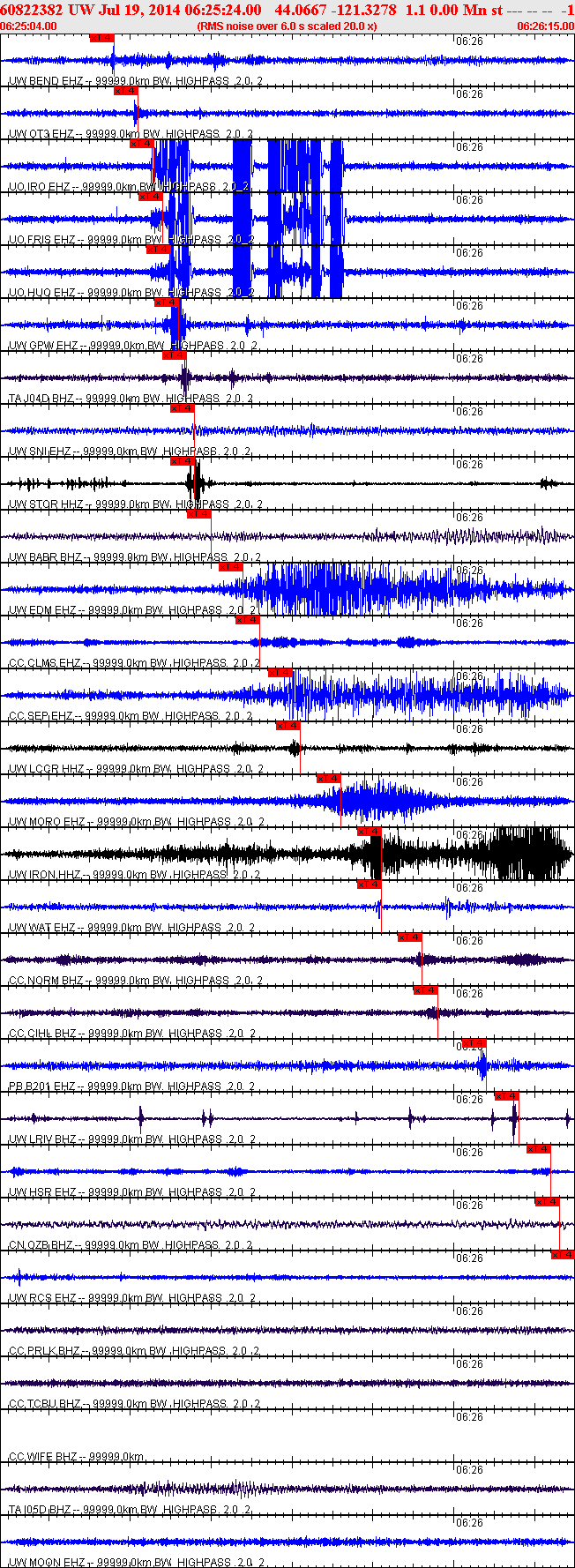The height and width of the screenshot is (1568, 575).
Task: Click the pick marker on UW SNI trace
Action: tap(182, 408)
